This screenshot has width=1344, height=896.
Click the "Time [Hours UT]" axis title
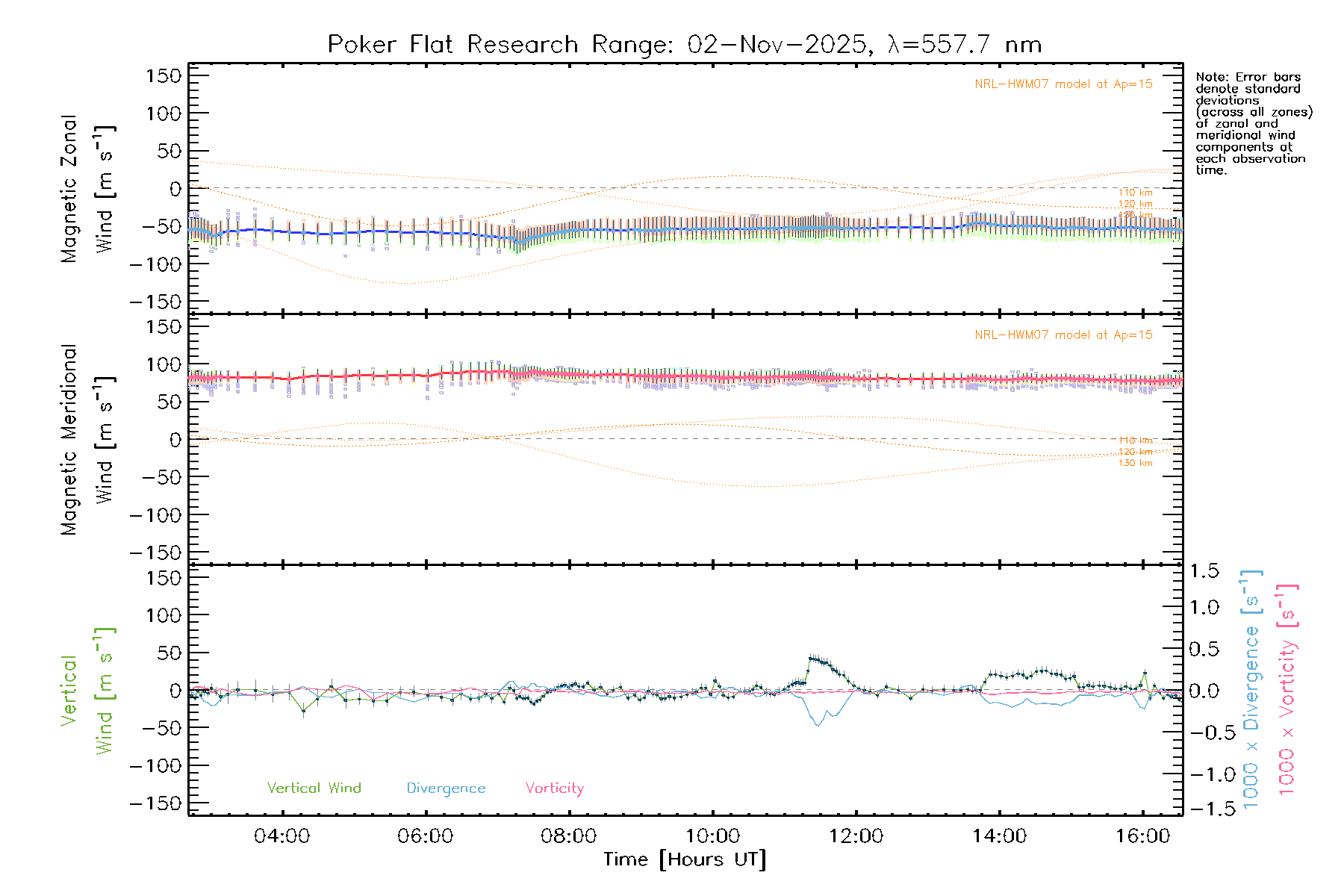click(x=685, y=859)
